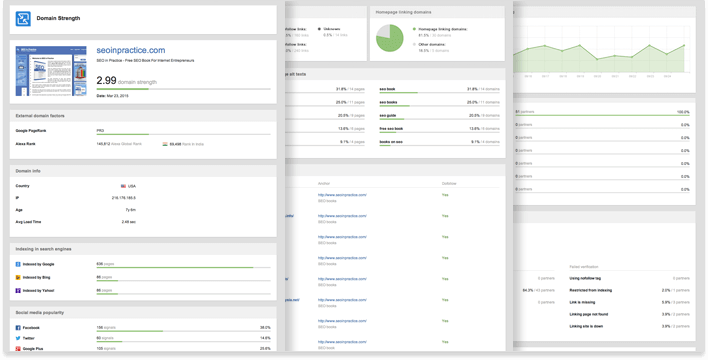Screen dimensions: 708x360
Task: Click the 'Using nofollow tag' row
Action: (629, 279)
